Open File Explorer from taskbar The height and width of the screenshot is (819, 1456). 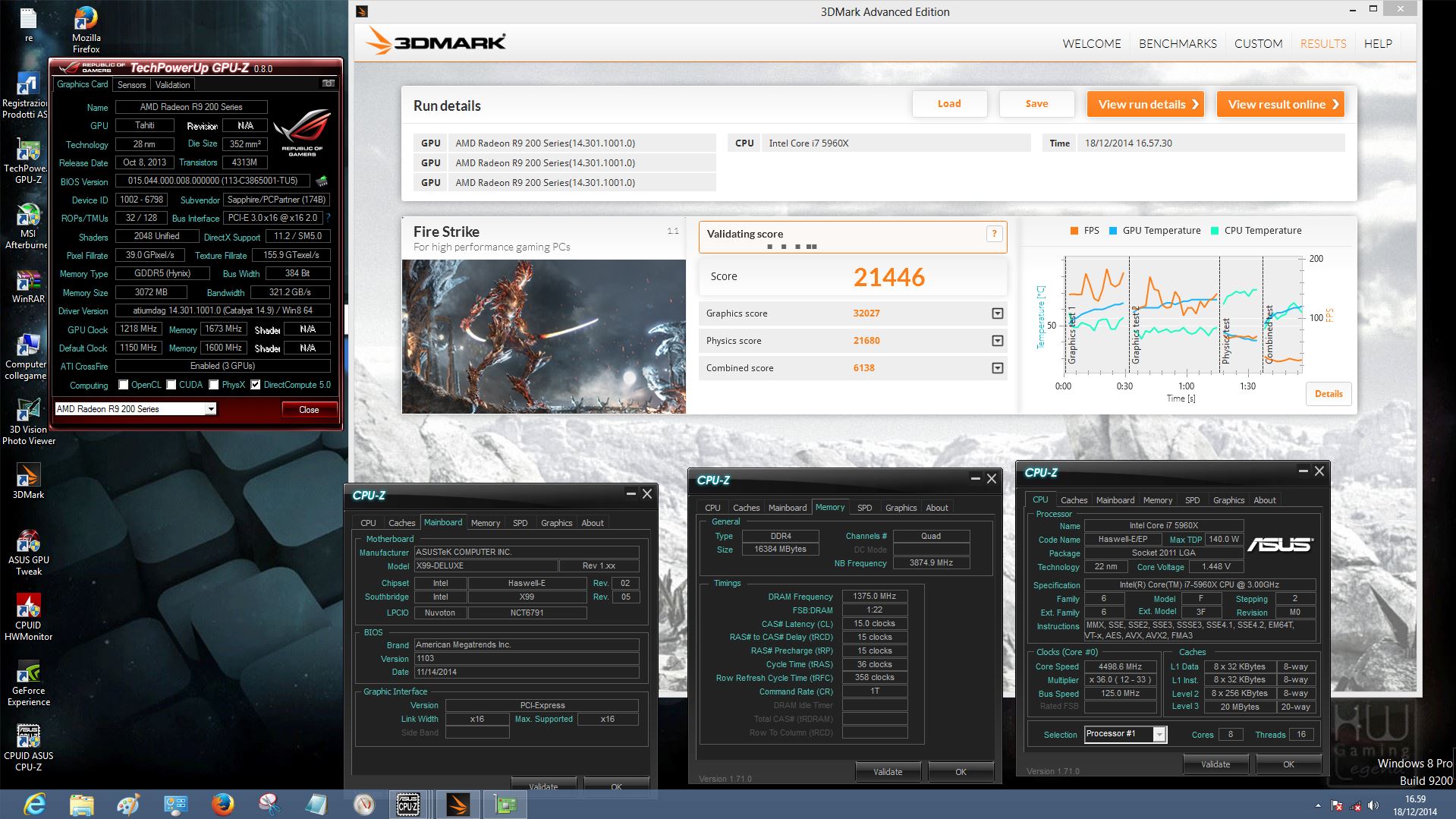81,804
